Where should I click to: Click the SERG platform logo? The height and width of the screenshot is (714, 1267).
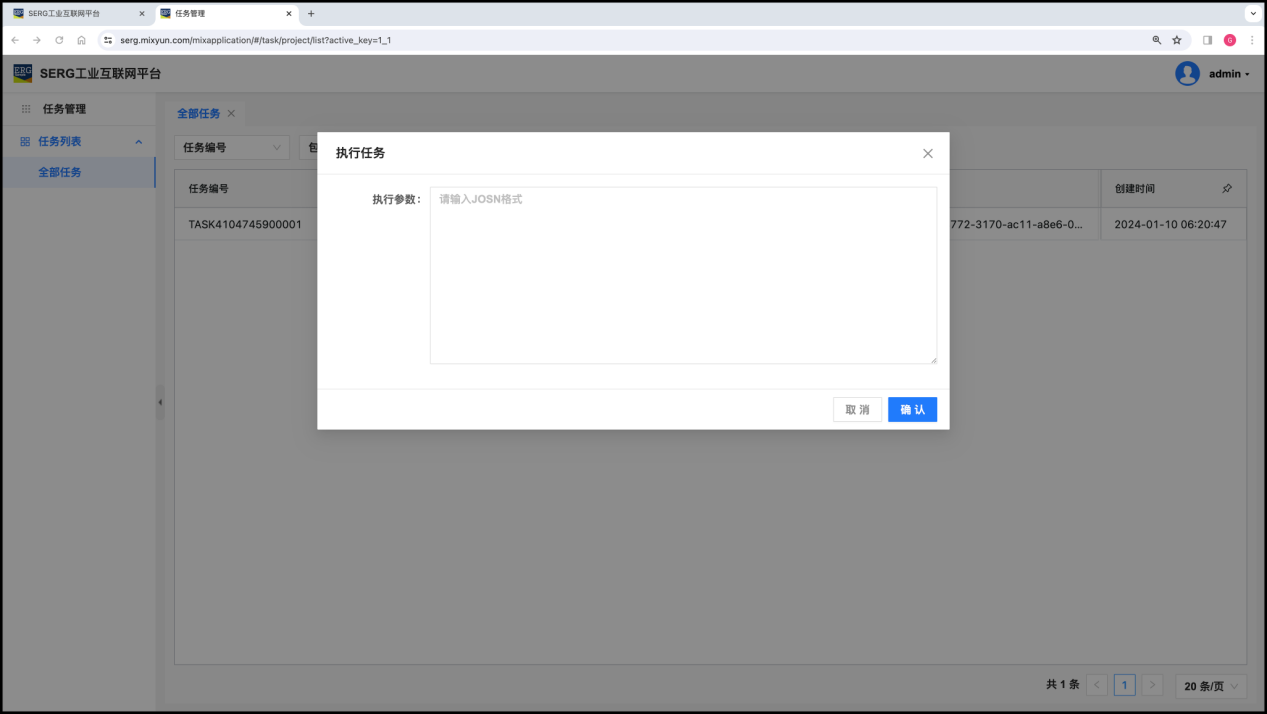(22, 73)
